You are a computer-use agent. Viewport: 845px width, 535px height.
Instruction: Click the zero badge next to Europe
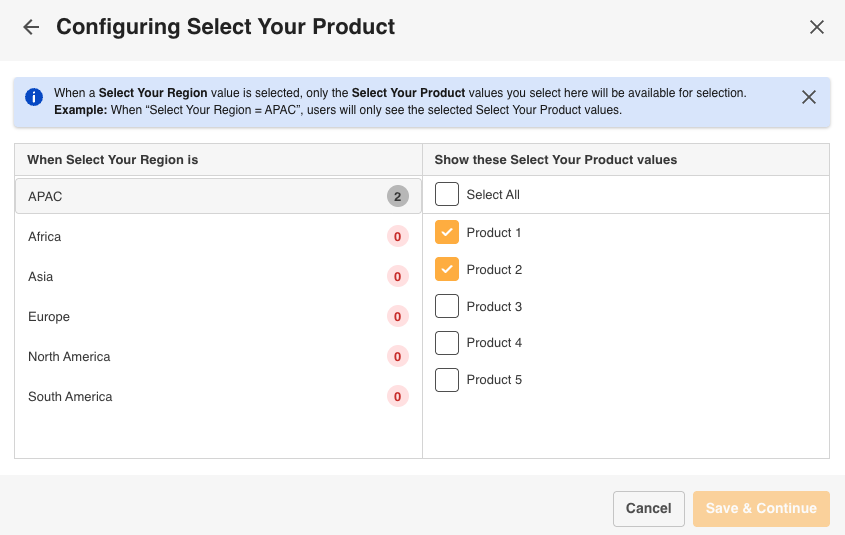tap(398, 316)
